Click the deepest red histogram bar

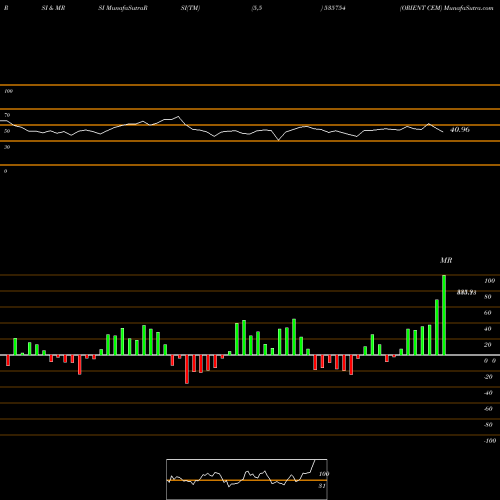187,369
